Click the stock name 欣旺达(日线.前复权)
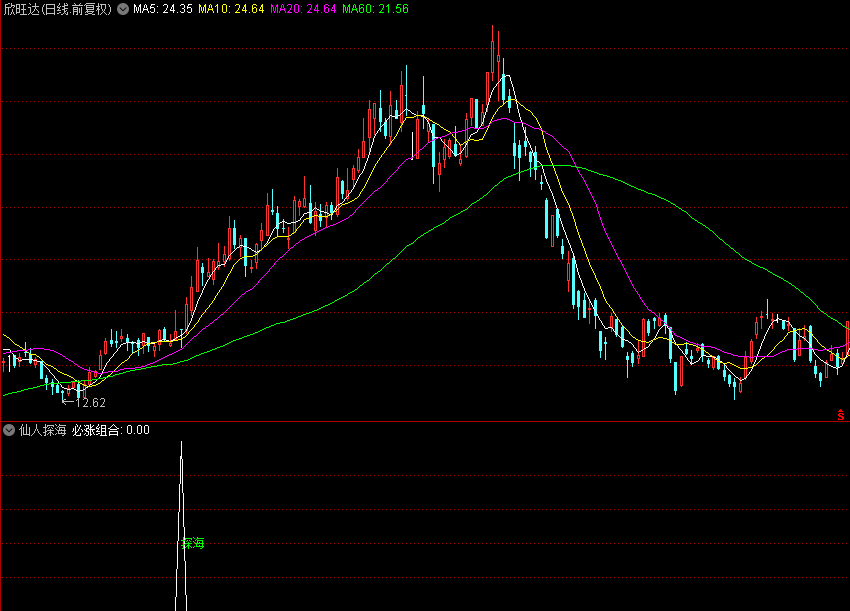 (x=57, y=9)
